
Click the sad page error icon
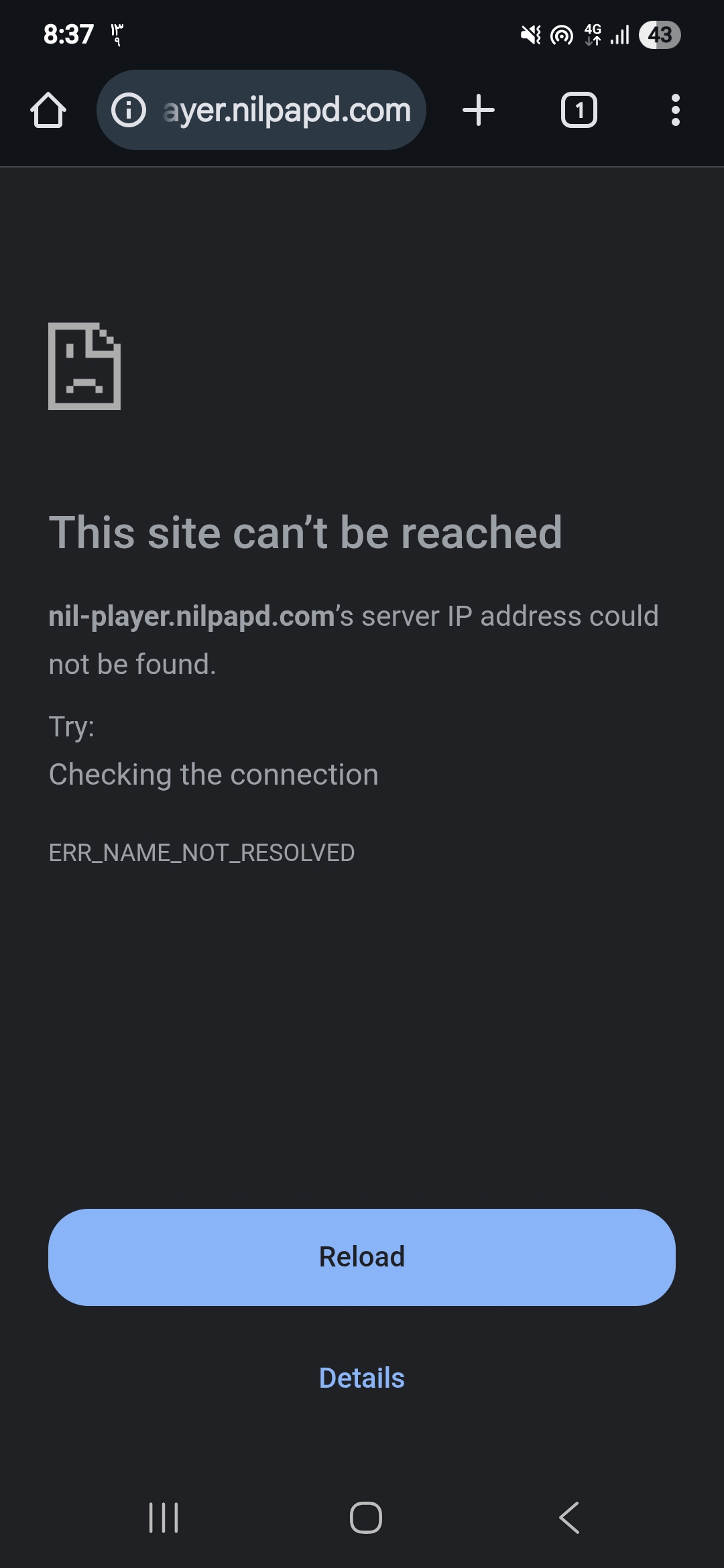pos(84,366)
